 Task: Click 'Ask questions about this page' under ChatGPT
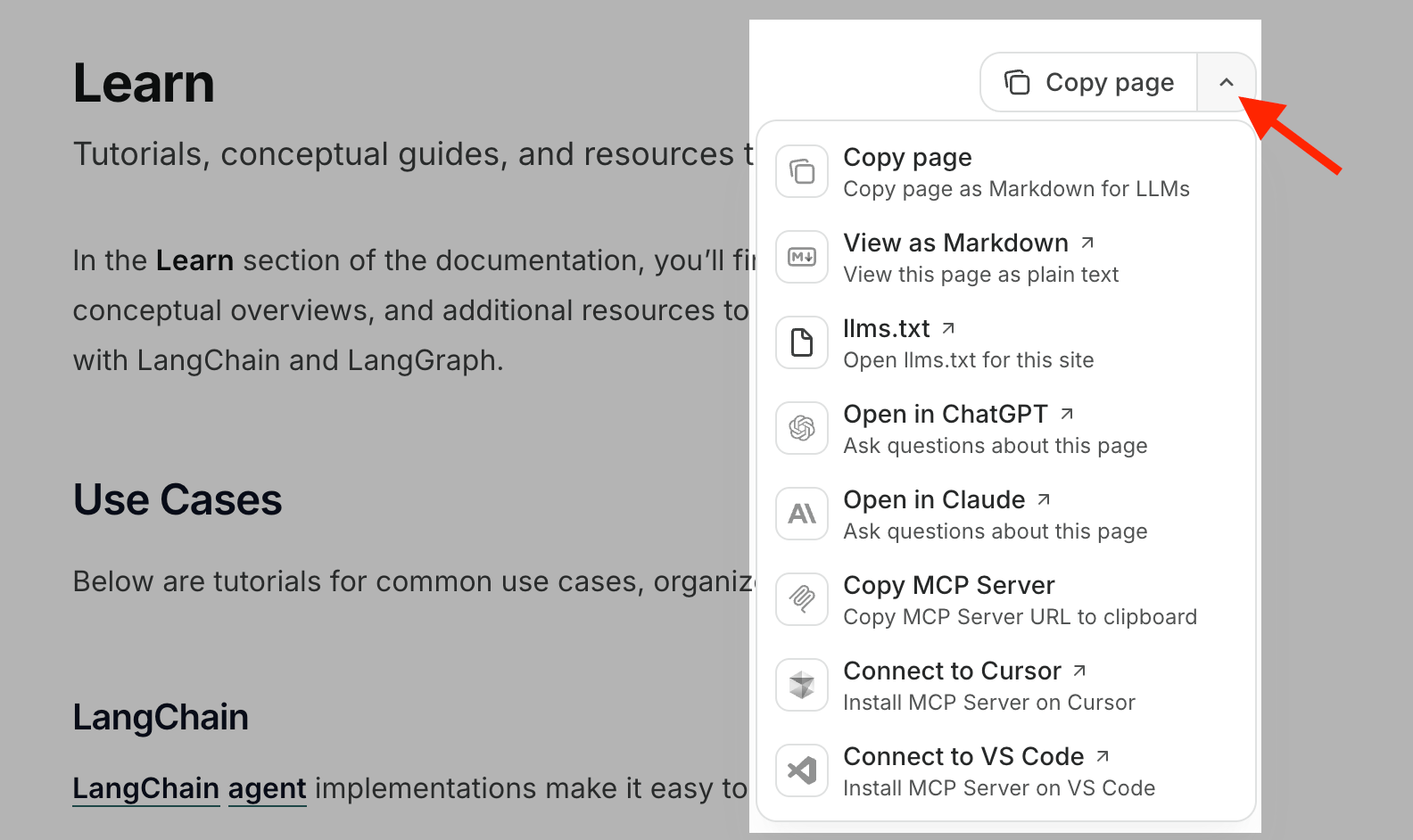(x=996, y=446)
